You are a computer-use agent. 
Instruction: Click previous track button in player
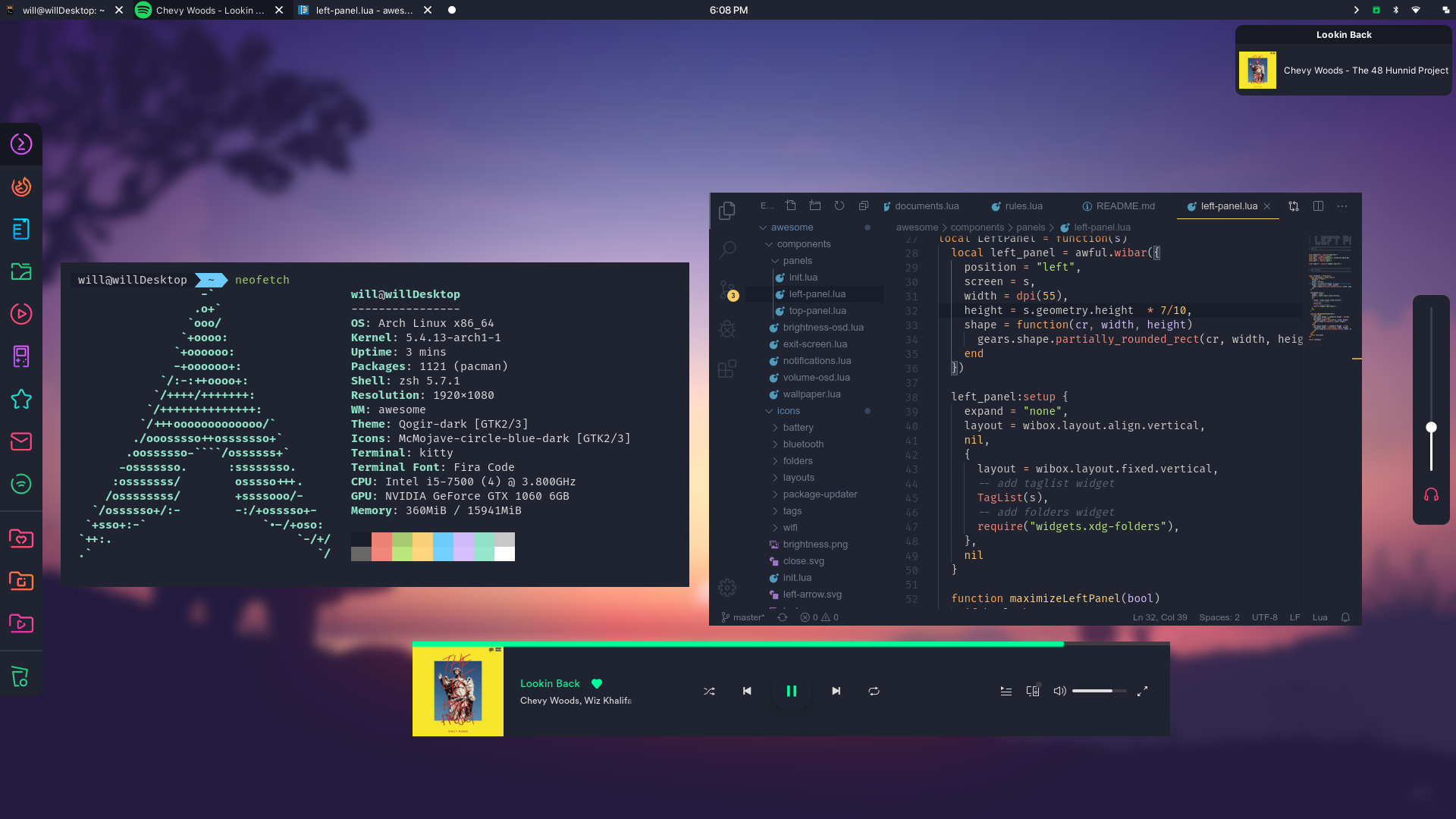coord(747,690)
